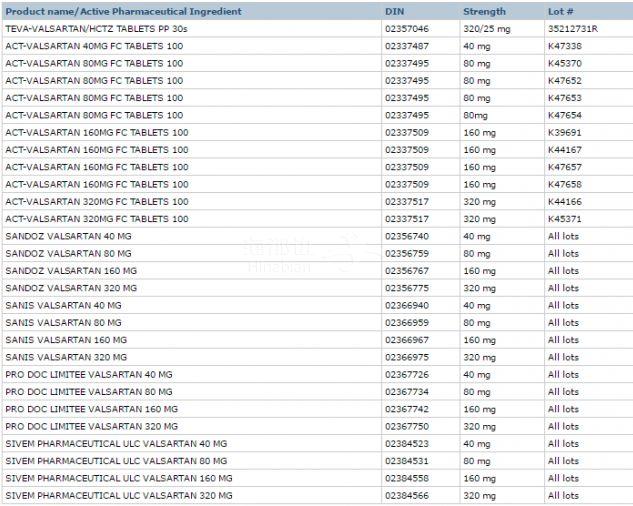Click the DIN column header
This screenshot has width=633, height=506.
point(394,12)
